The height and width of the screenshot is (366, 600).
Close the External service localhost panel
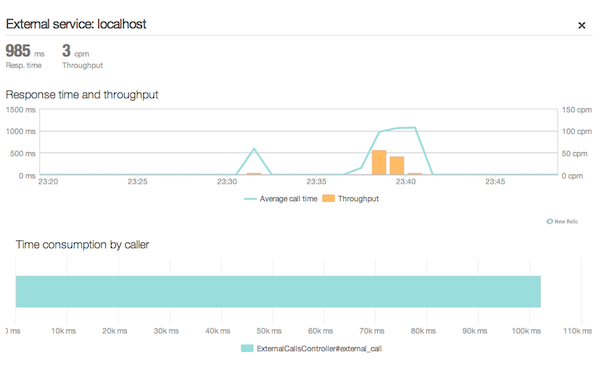tap(582, 25)
